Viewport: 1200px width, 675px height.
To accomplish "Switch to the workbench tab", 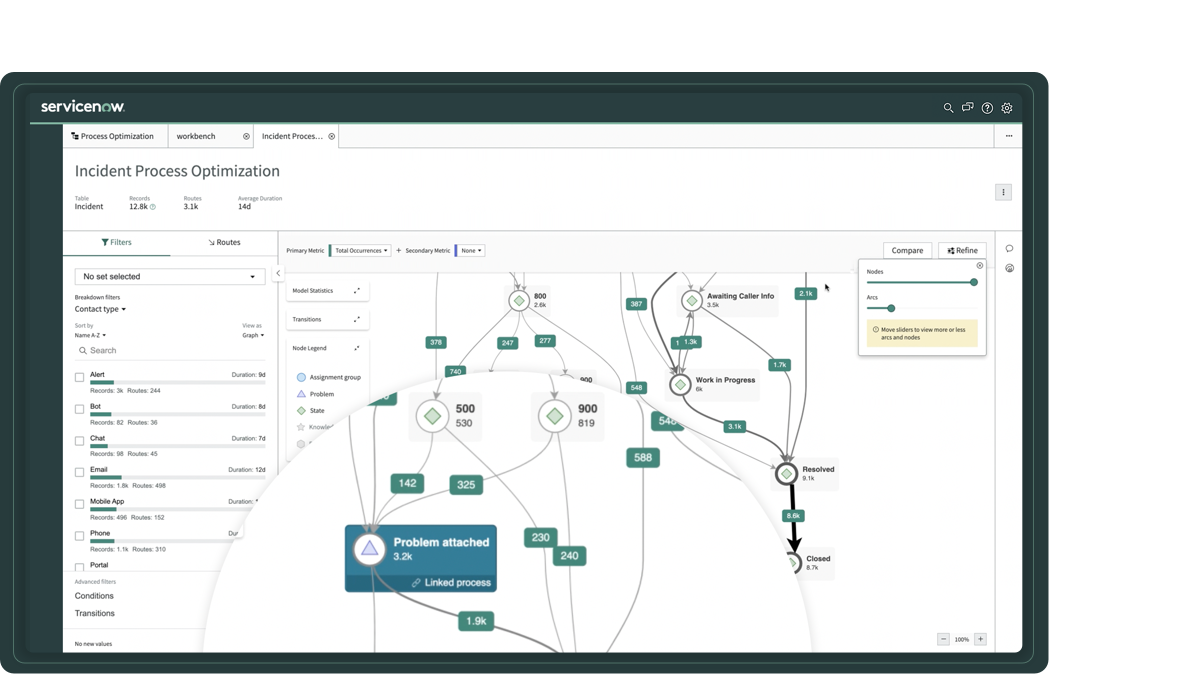I will pyautogui.click(x=196, y=136).
